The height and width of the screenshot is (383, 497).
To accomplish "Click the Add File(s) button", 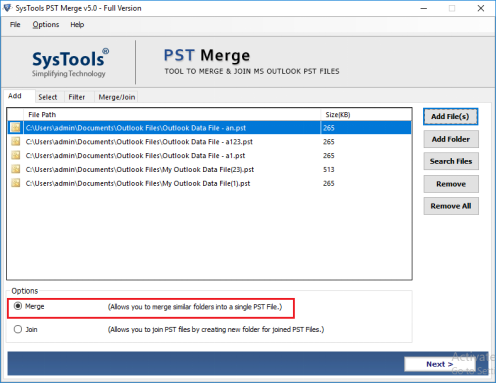I will [x=450, y=116].
